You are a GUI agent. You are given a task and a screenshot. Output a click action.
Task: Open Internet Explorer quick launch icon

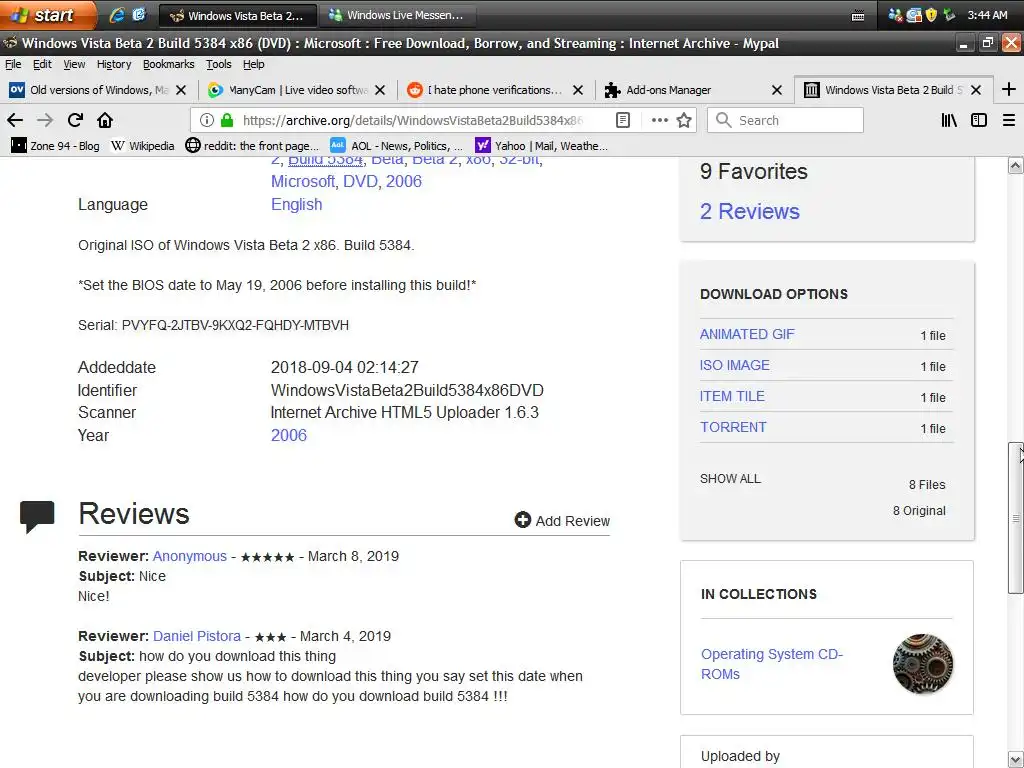click(117, 15)
